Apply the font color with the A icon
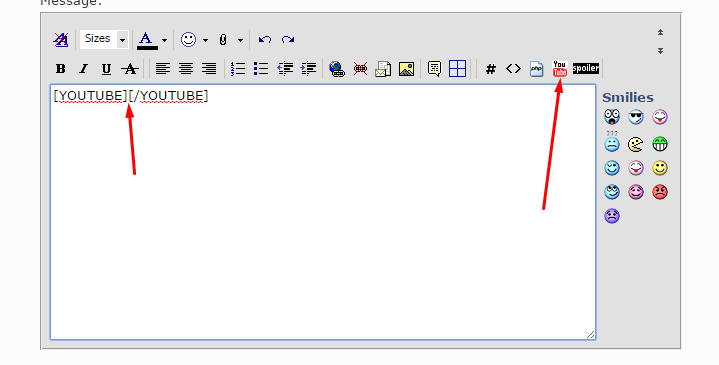Image resolution: width=719 pixels, height=365 pixels. (147, 39)
